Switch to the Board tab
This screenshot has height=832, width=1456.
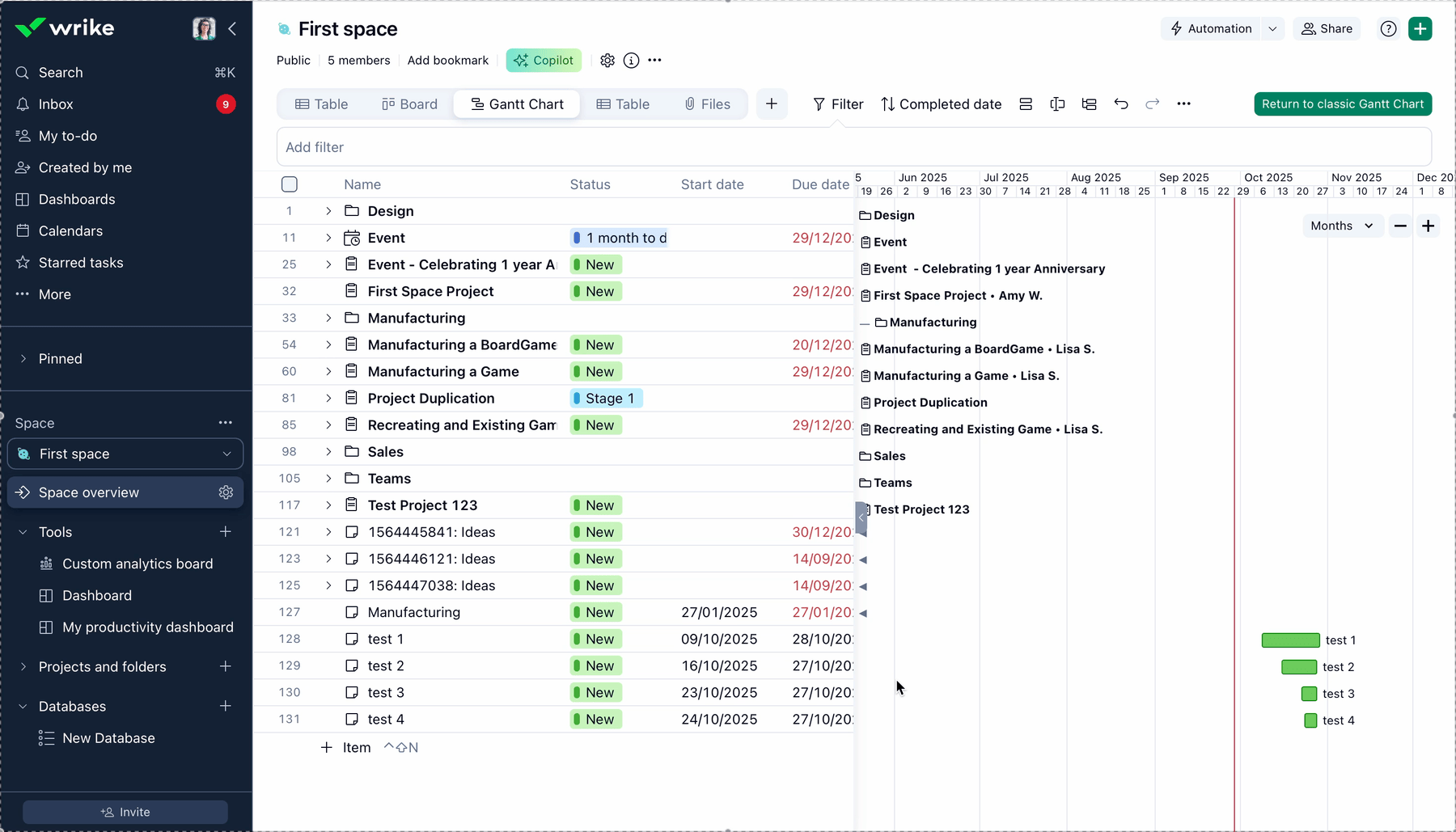pyautogui.click(x=409, y=104)
